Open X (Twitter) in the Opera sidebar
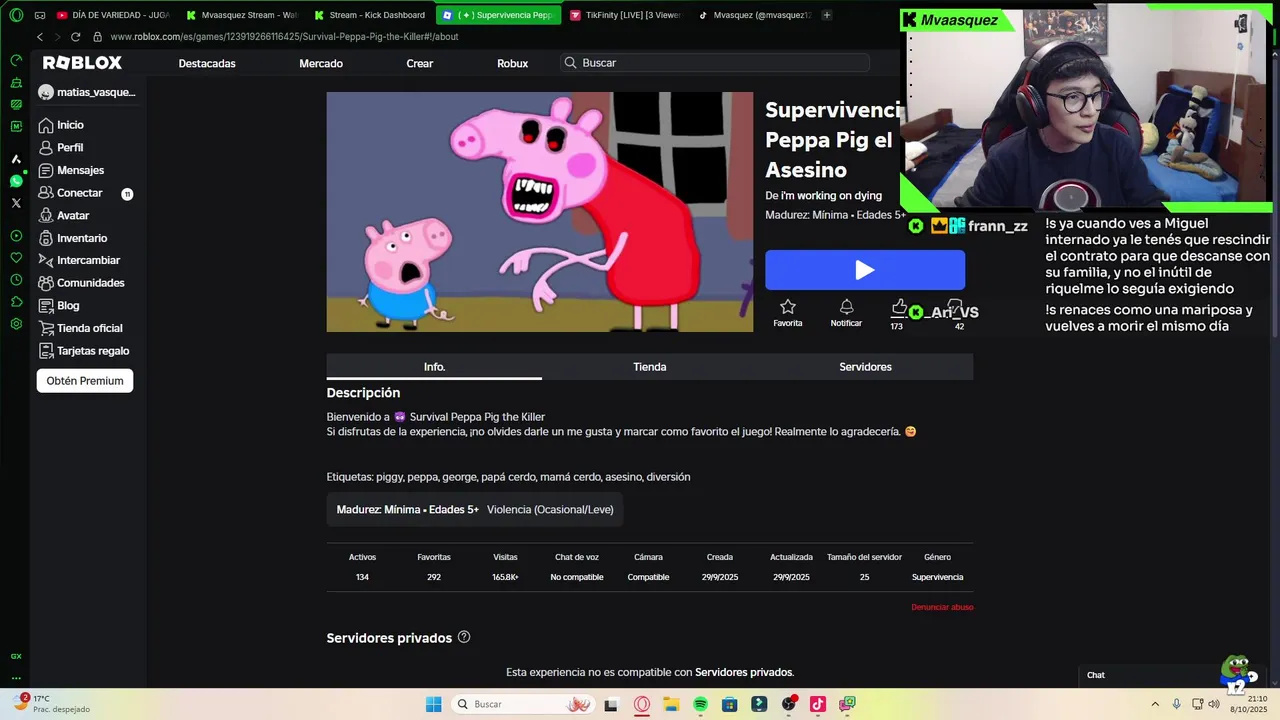1280x720 pixels. coord(16,203)
